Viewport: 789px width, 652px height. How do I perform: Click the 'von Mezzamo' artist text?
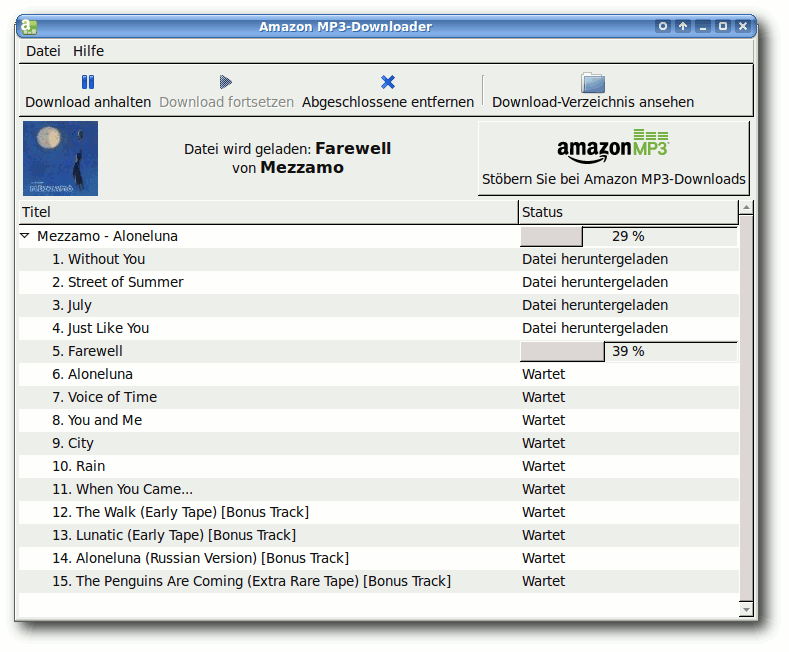click(288, 168)
